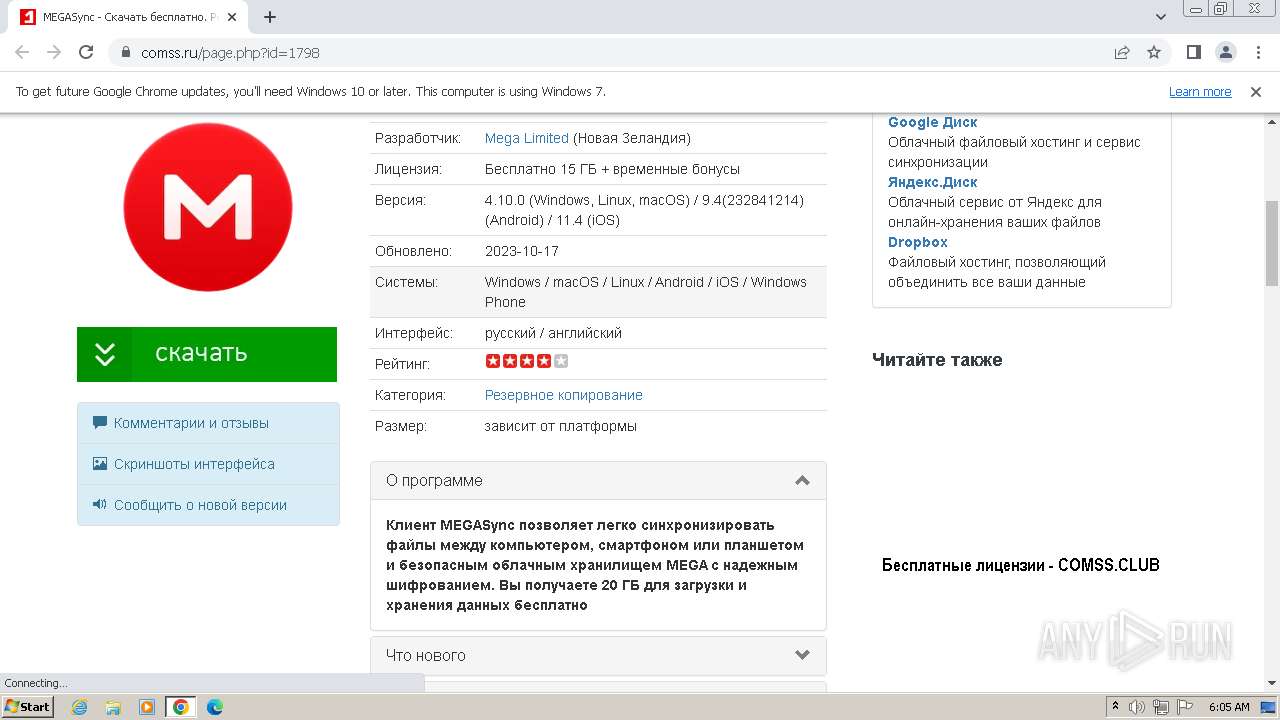This screenshot has height=720, width=1280.
Task: Share this page via the share icon
Action: 1122,53
